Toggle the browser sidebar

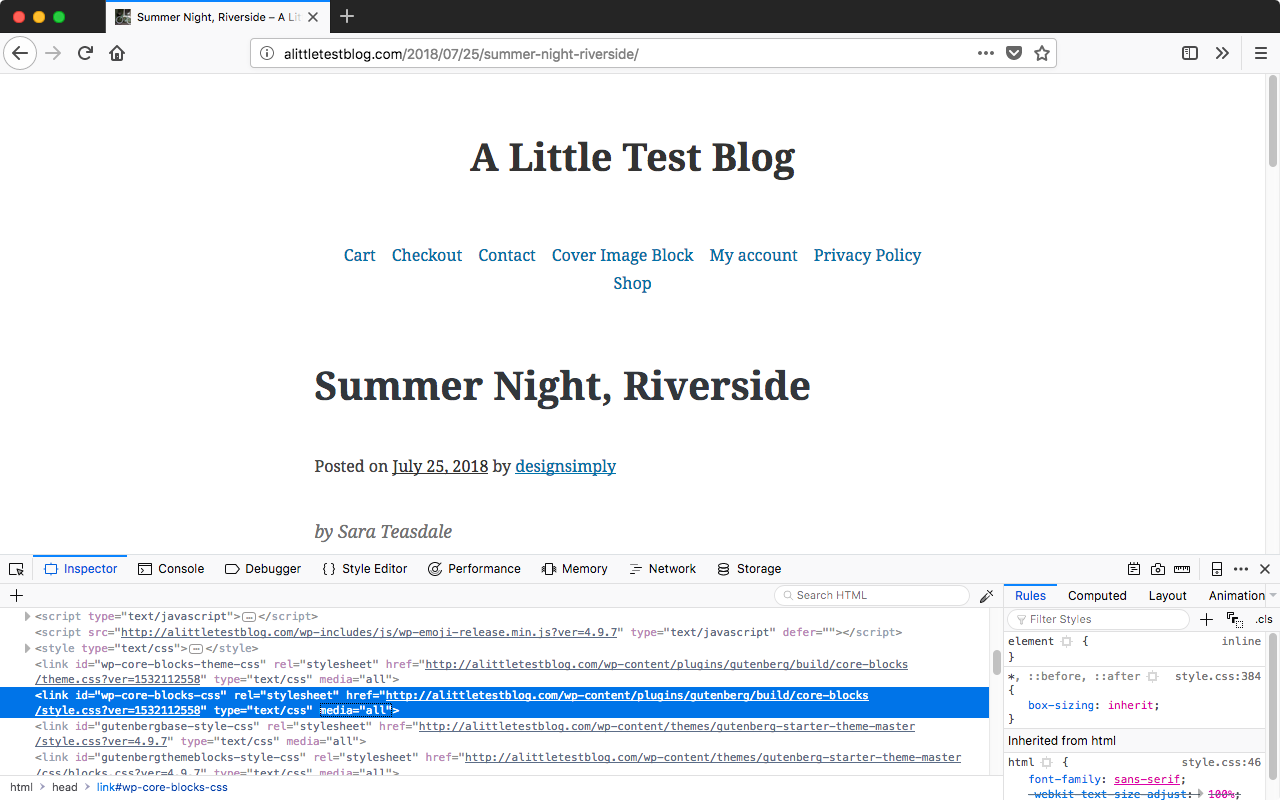point(1190,53)
